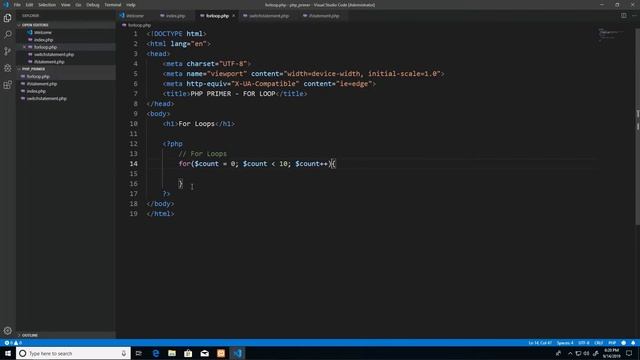Click the editor minimap preview

click(x=611, y=34)
